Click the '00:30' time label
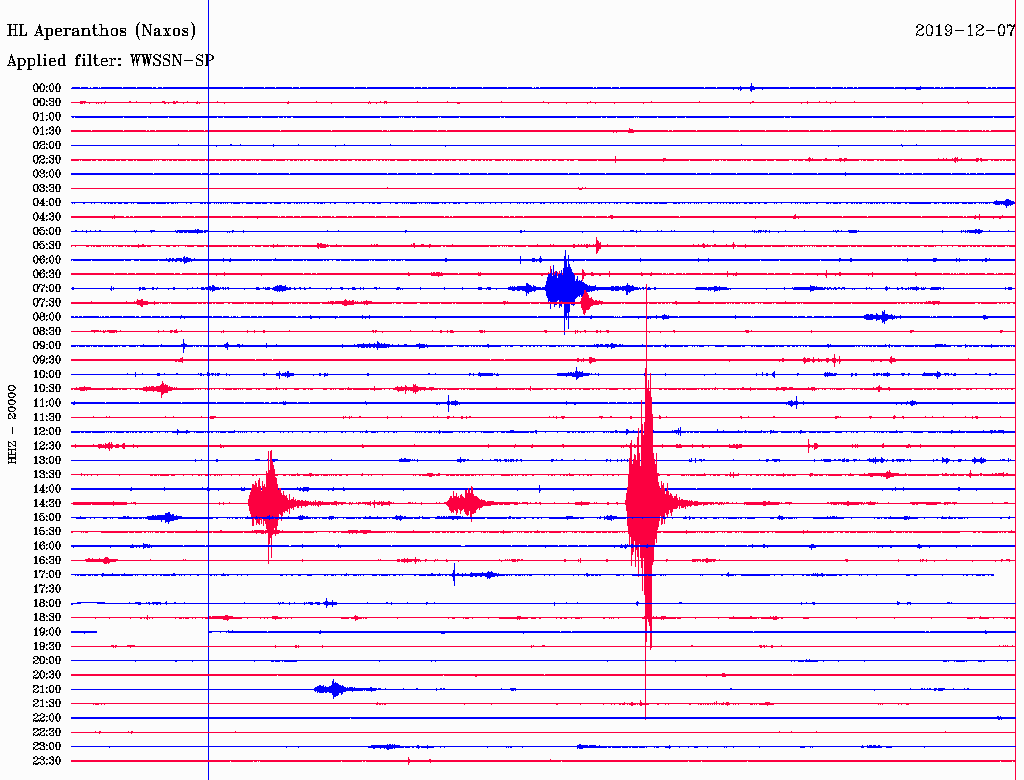The width and height of the screenshot is (1024, 780). pyautogui.click(x=47, y=103)
